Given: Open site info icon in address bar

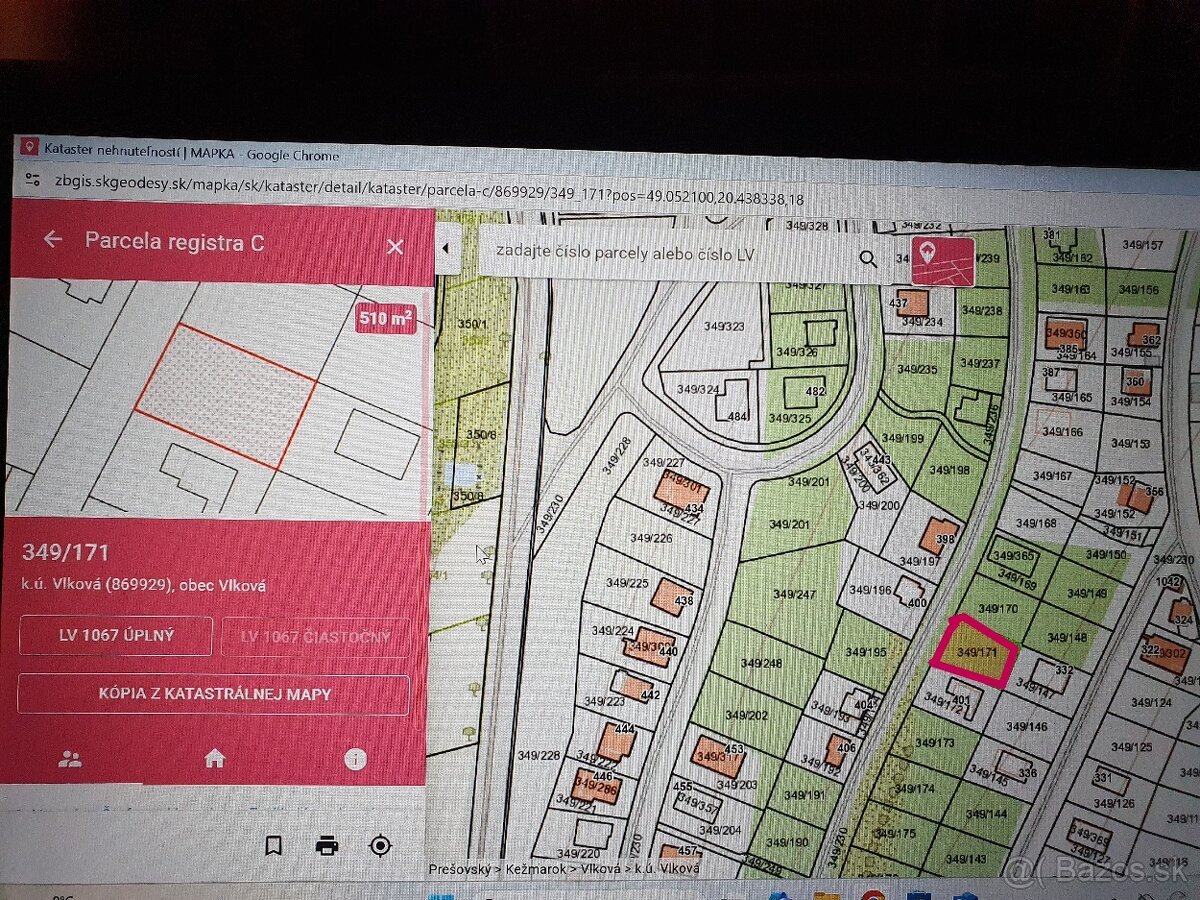Looking at the screenshot, I should 33,179.
